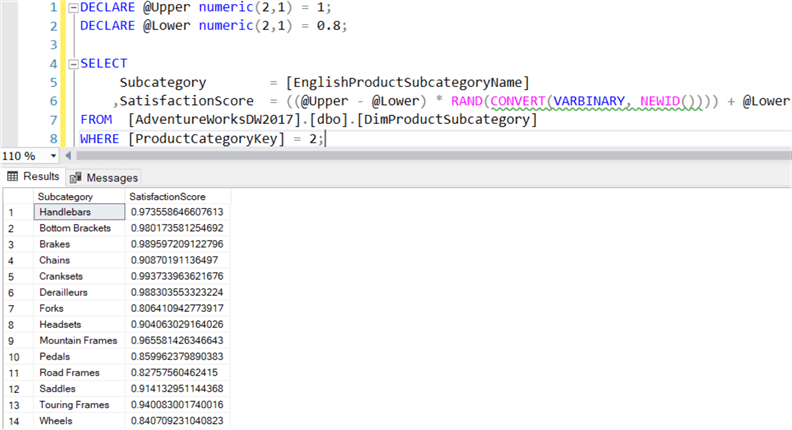
Task: Click score value 0.90870191136497
Action: click(x=177, y=260)
